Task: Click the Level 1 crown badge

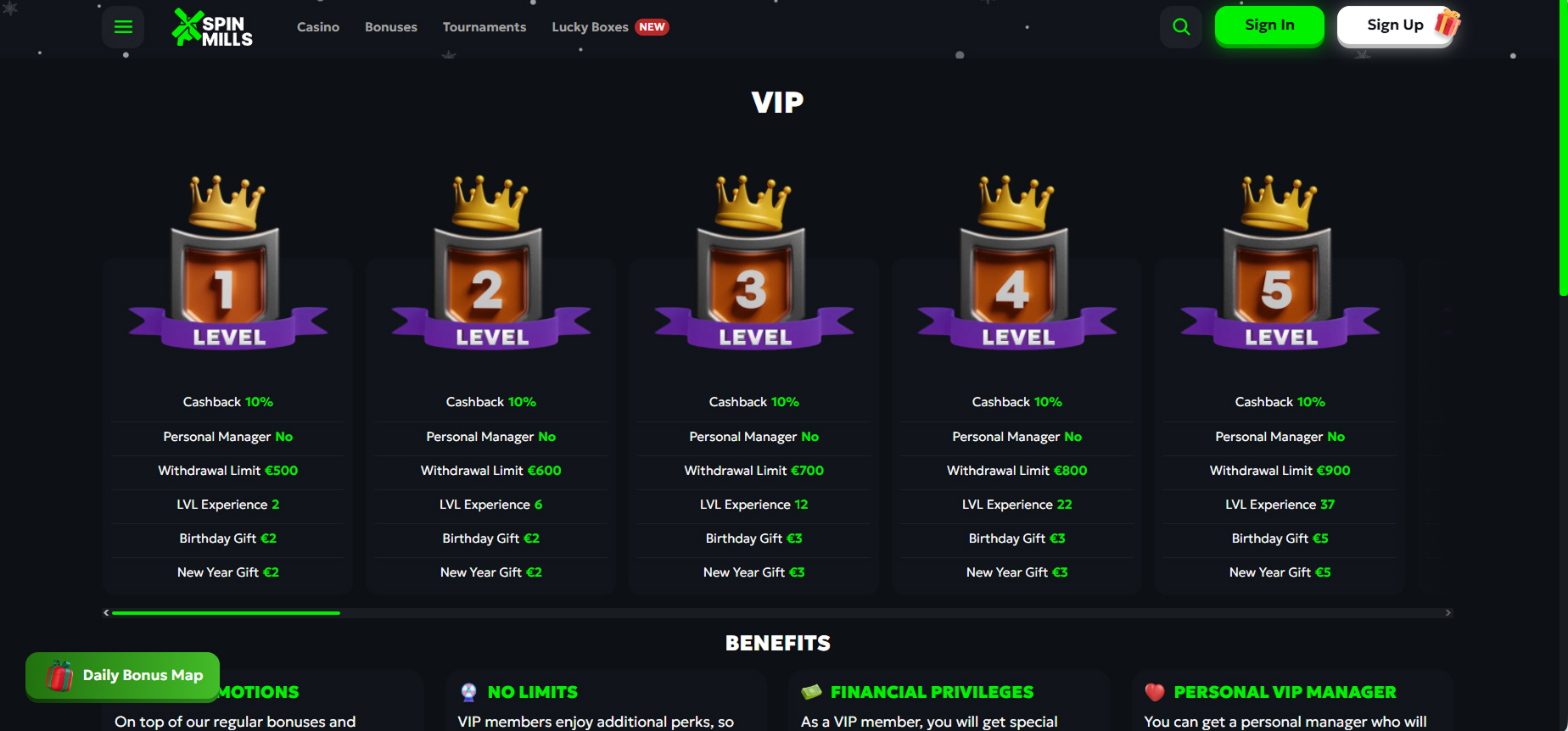Action: pos(228,262)
